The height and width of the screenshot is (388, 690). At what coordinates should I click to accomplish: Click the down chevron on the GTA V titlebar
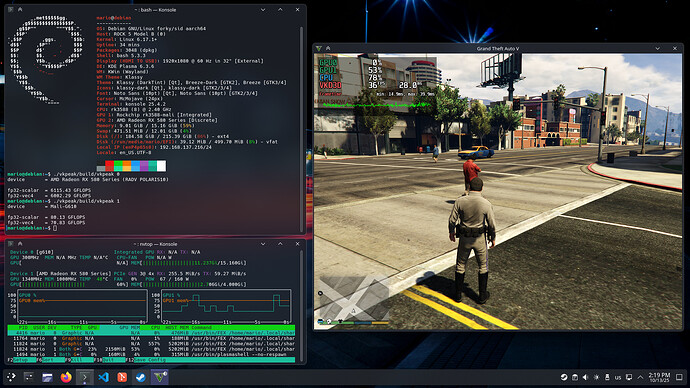pyautogui.click(x=657, y=48)
